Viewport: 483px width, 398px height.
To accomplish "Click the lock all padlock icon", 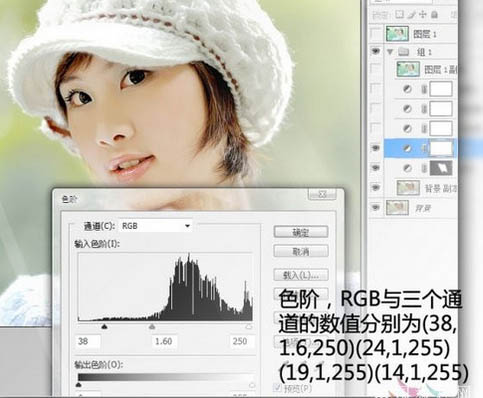I will 434,14.
